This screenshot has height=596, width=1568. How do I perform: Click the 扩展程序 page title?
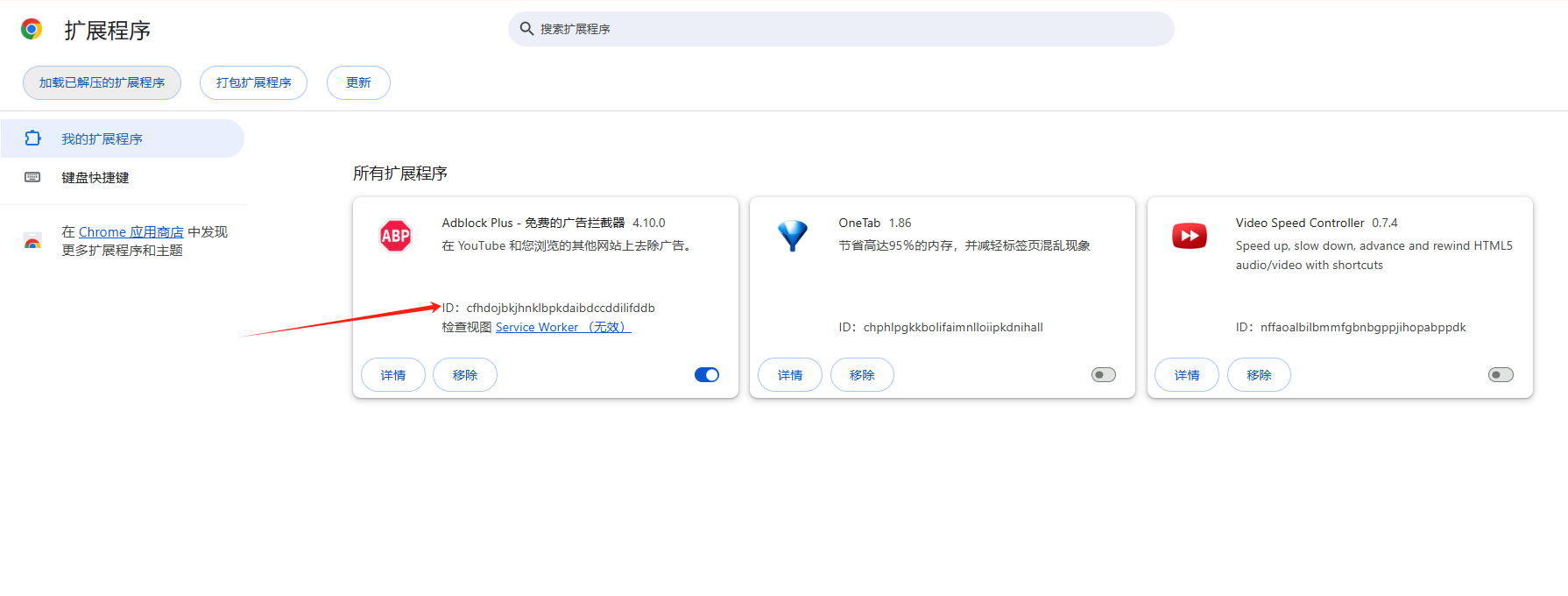(x=107, y=31)
